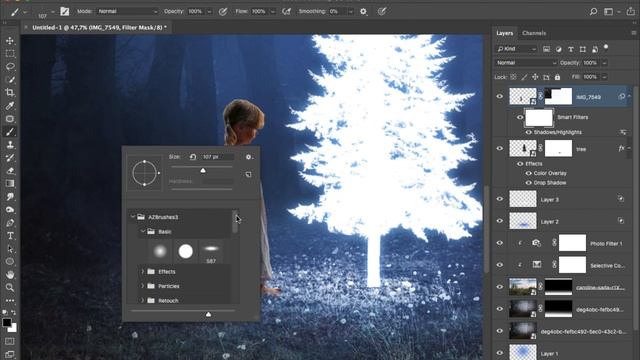This screenshot has height=360, width=640.
Task: Switch to the Channels tab
Action: click(x=534, y=33)
